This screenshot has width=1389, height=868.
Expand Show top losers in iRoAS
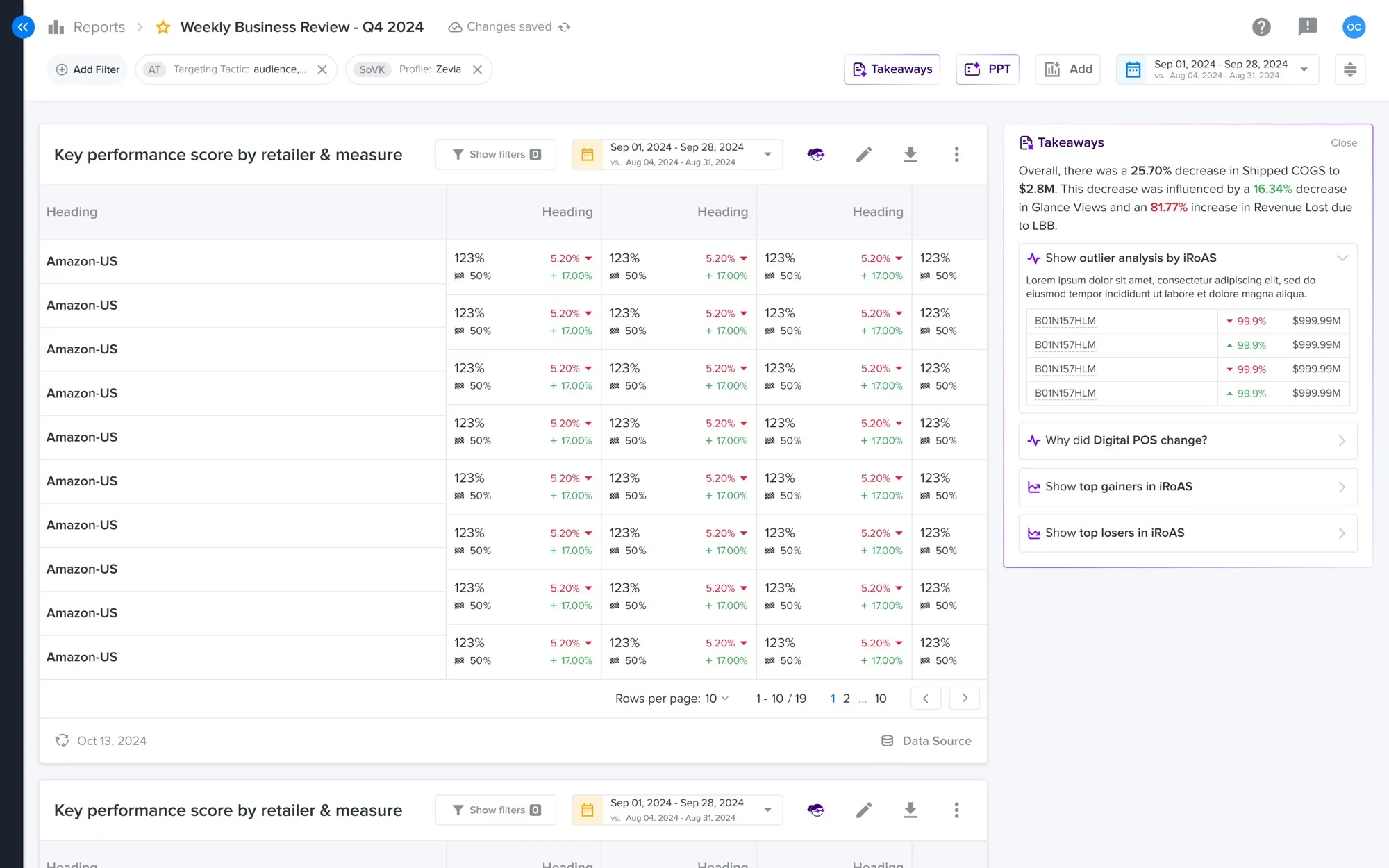click(x=1188, y=533)
